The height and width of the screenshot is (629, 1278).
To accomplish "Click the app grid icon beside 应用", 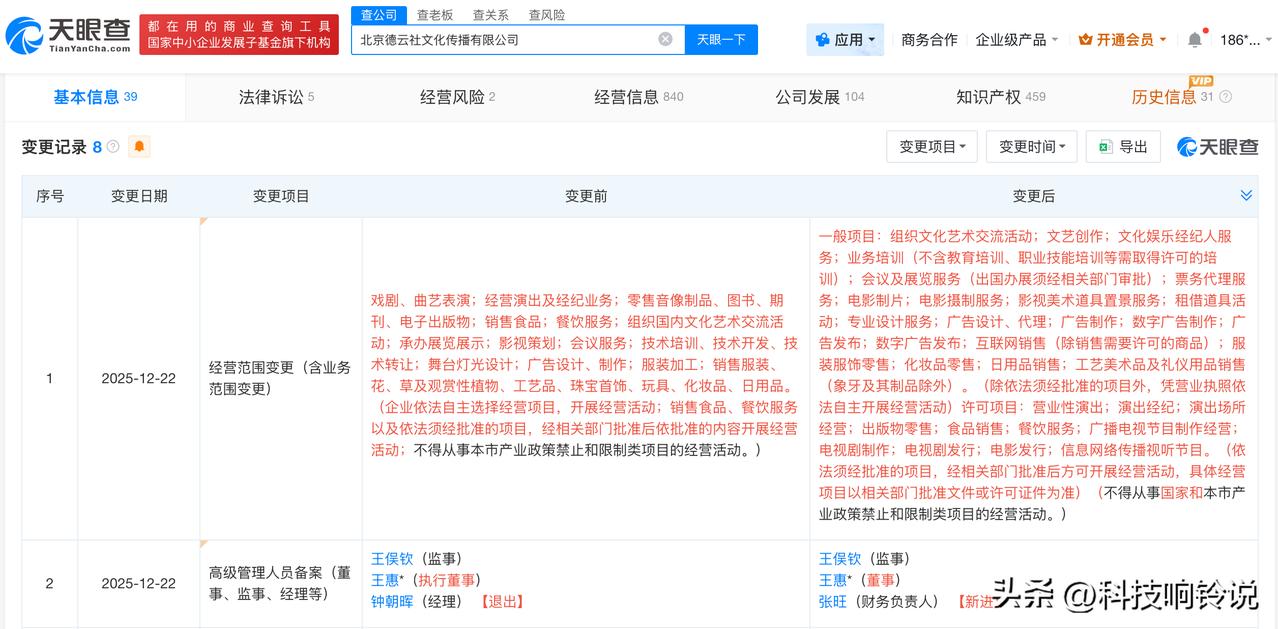I will 822,38.
